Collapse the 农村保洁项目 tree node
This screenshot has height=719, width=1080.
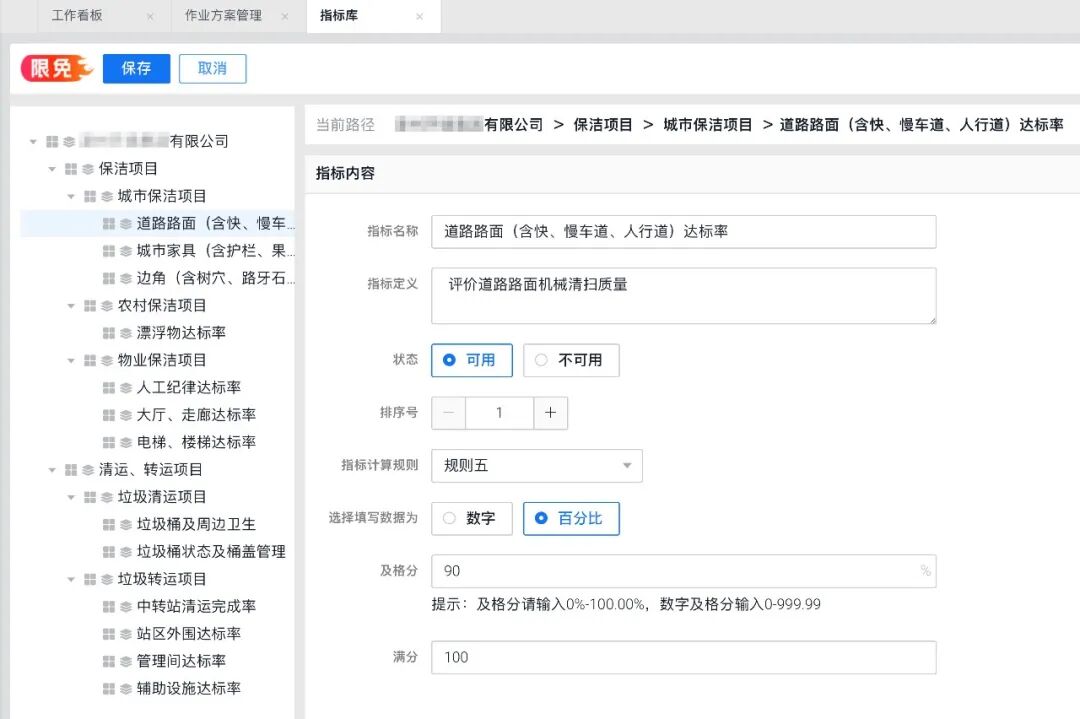[70, 305]
